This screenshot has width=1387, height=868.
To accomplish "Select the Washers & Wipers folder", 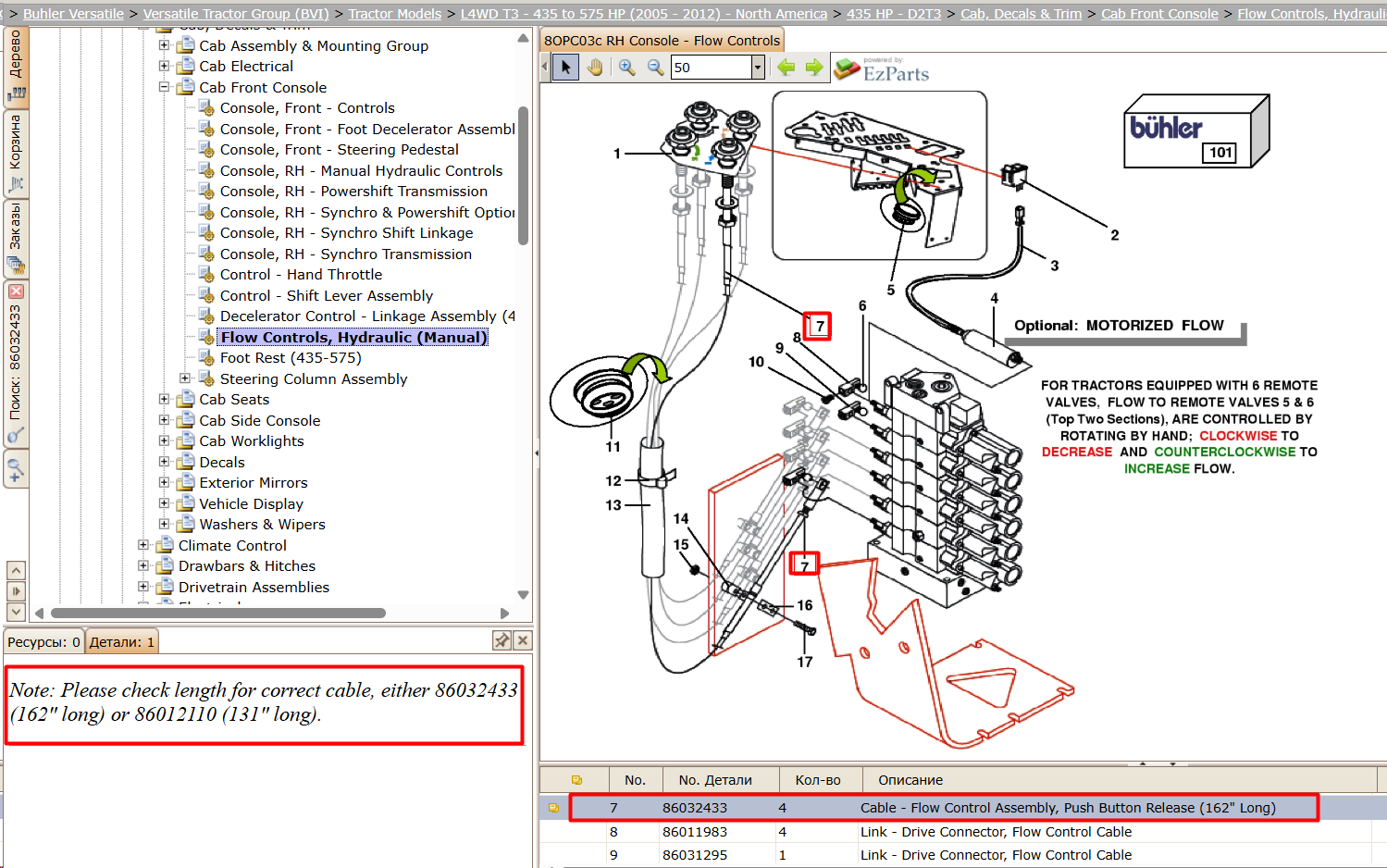I will tap(263, 525).
